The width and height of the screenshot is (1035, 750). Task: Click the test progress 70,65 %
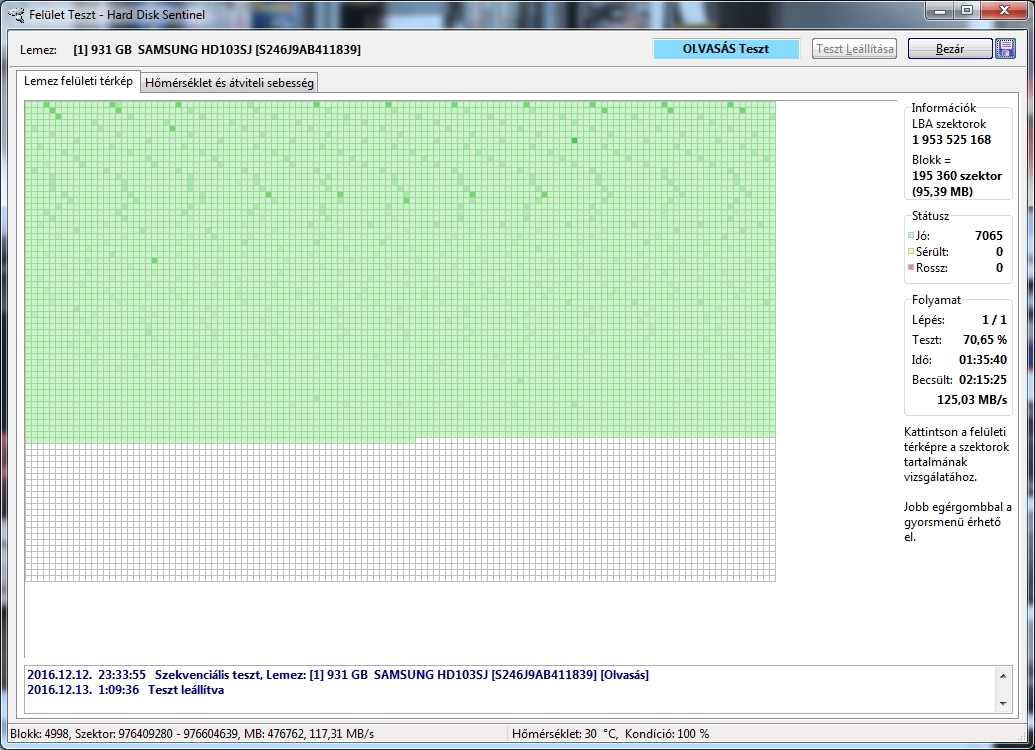coord(985,340)
